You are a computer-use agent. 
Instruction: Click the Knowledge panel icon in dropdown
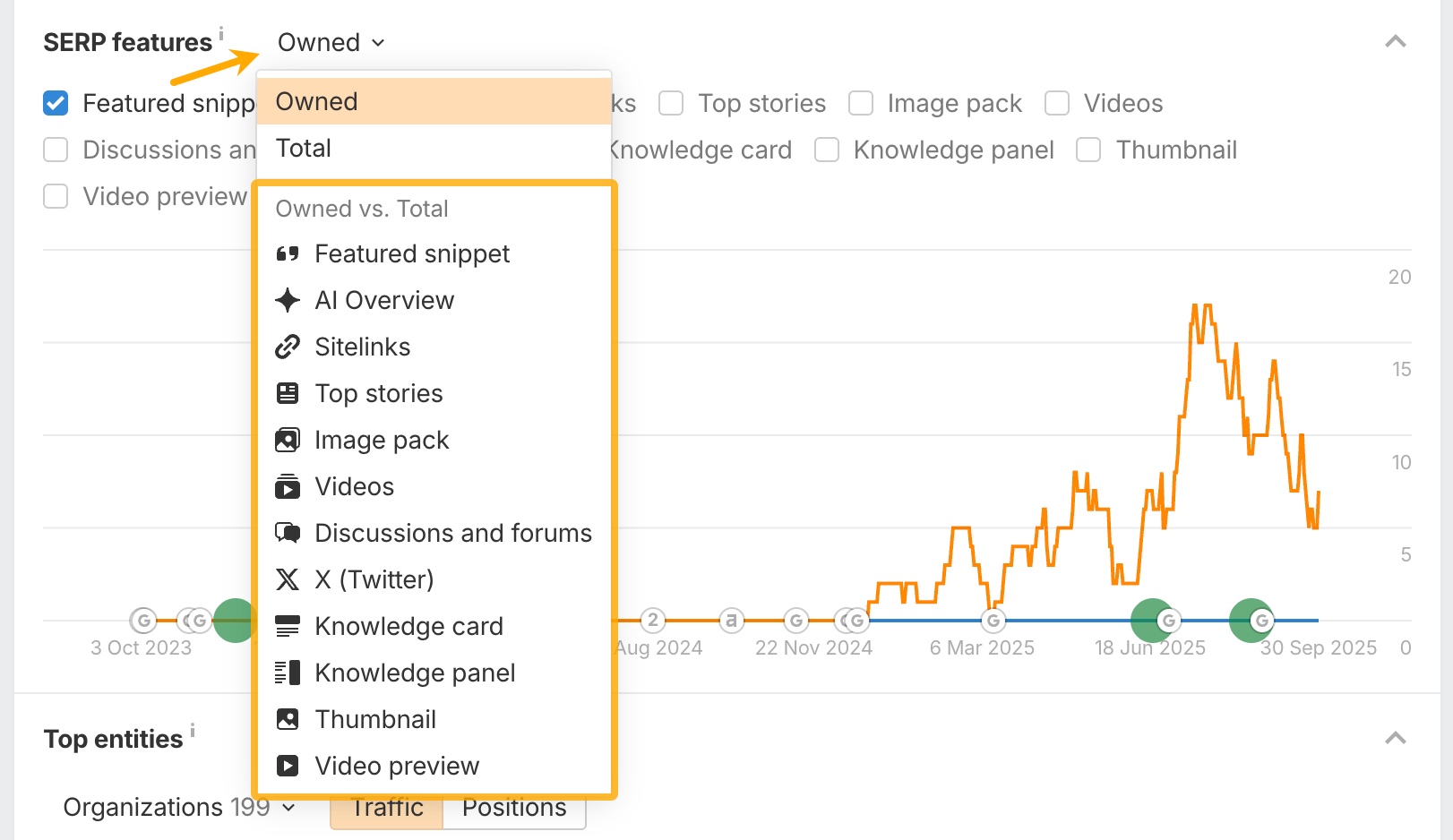tap(288, 673)
